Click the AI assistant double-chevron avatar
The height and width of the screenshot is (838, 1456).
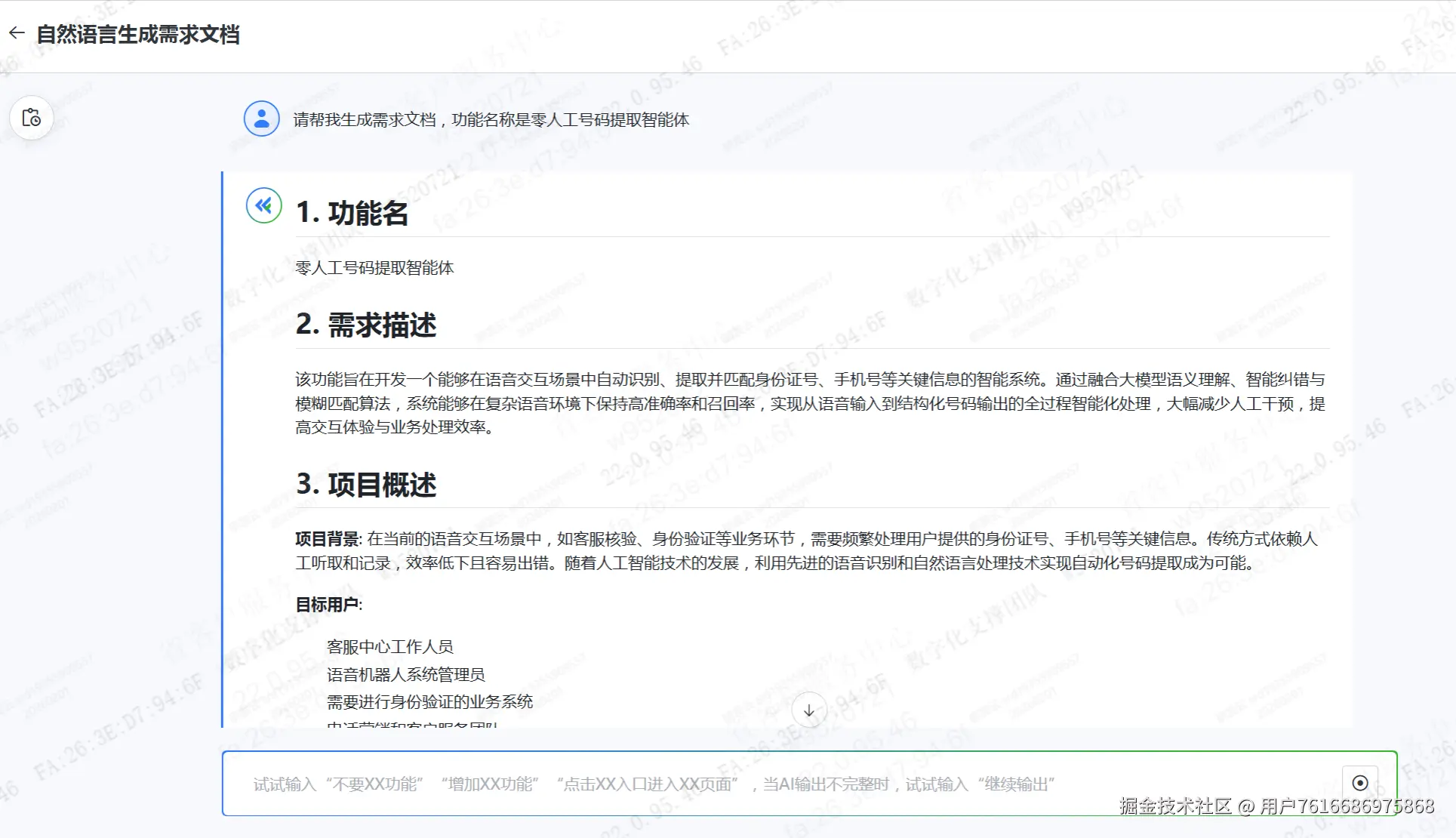pos(263,205)
